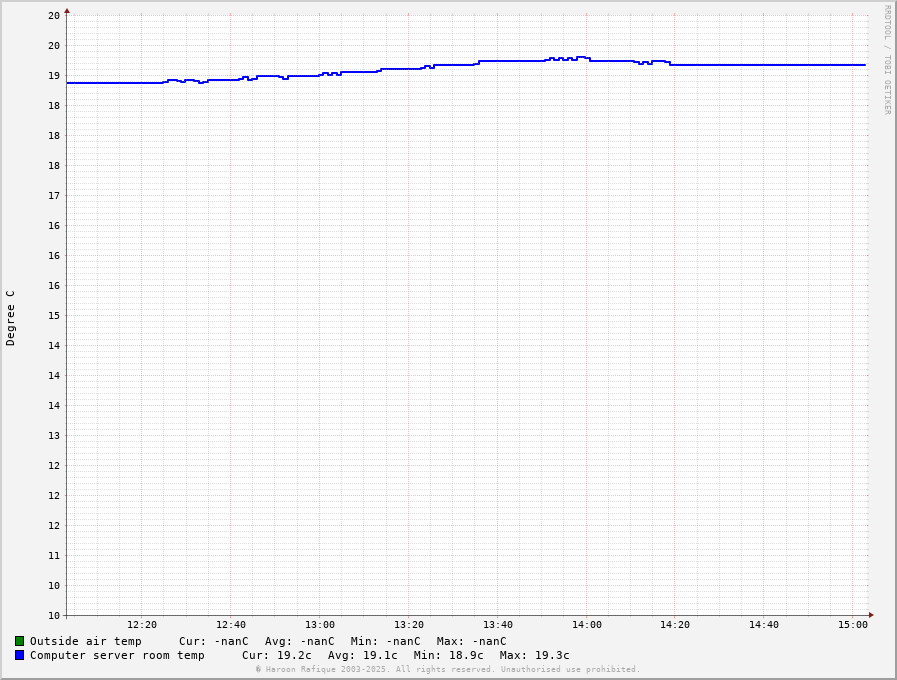Click the red arrow ending the X axis
Image resolution: width=897 pixels, height=680 pixels.
click(x=871, y=615)
